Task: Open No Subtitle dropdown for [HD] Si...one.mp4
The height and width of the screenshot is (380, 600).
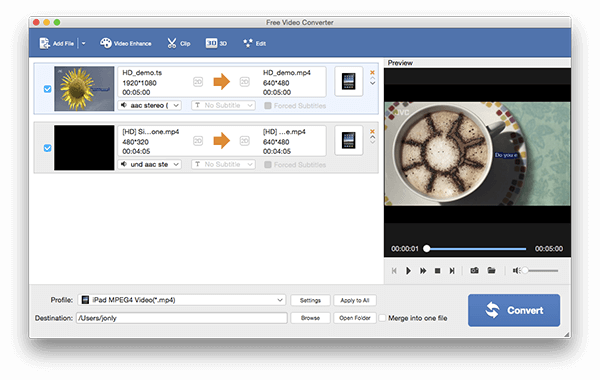Action: 223,164
